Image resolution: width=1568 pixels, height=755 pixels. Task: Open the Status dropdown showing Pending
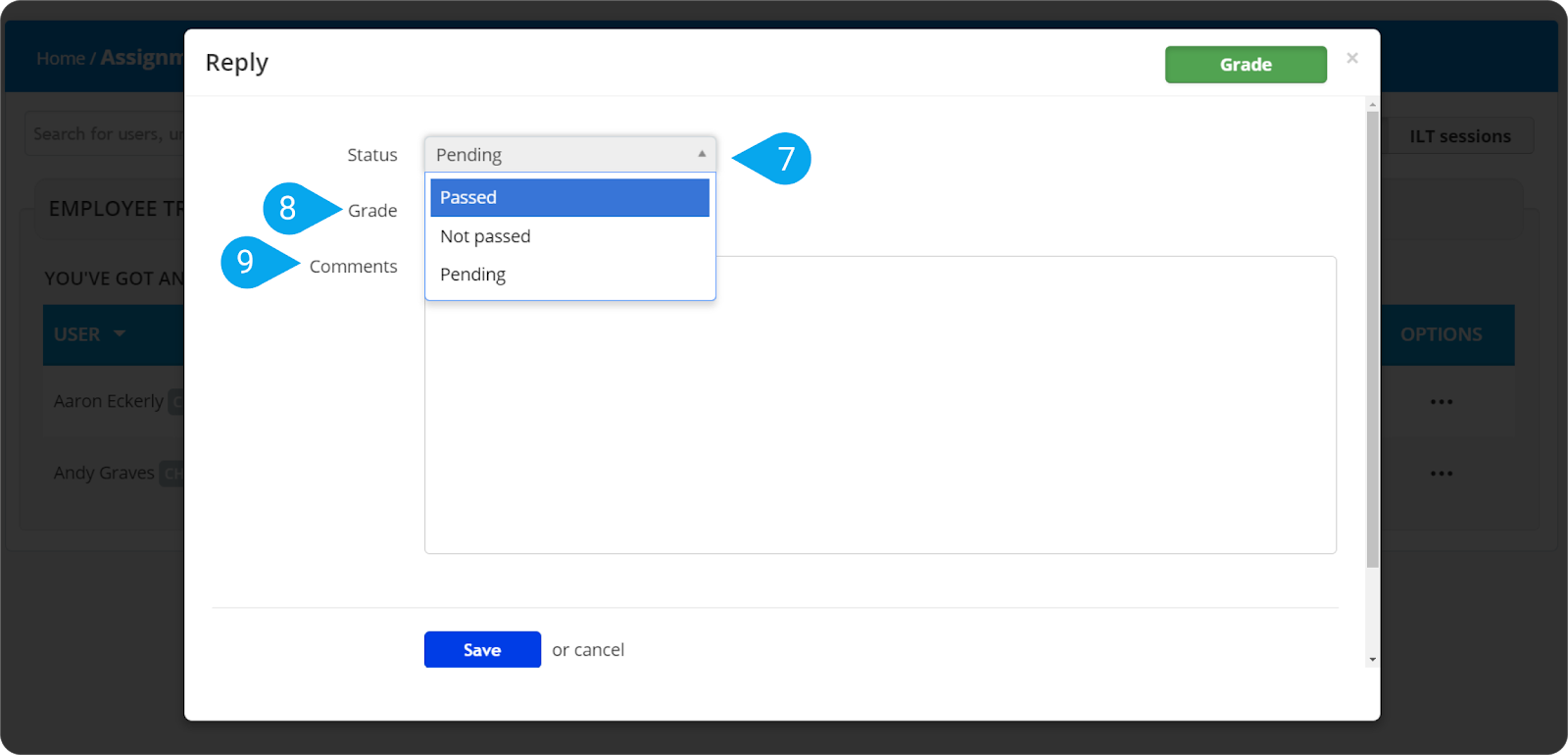pos(570,155)
